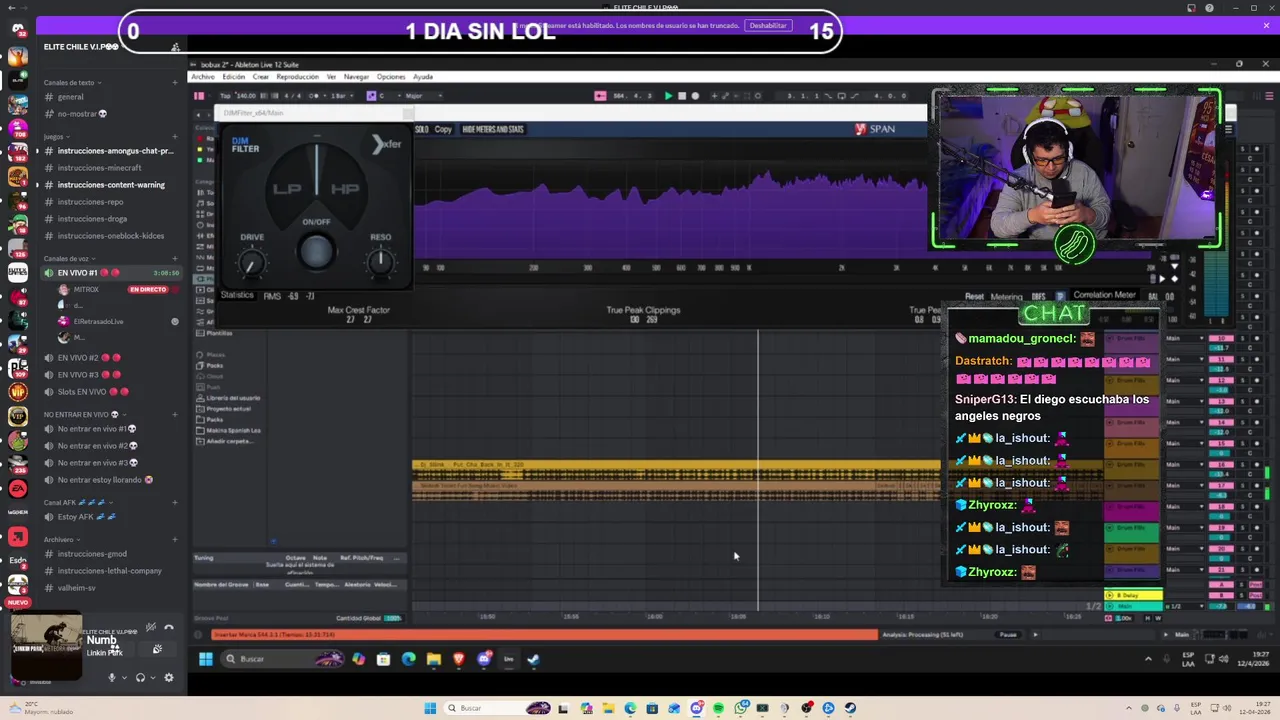
Task: Click Deshabilitar streamer mode button
Action: point(768,26)
